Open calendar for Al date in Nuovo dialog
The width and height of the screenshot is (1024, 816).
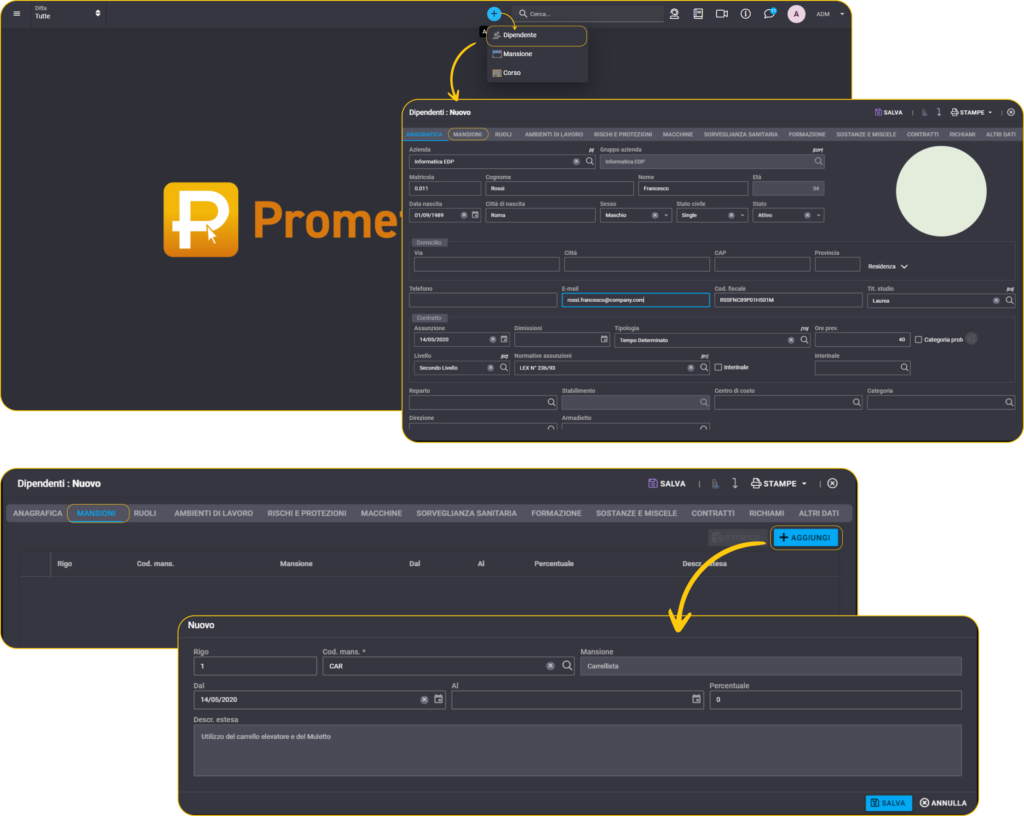pos(697,699)
